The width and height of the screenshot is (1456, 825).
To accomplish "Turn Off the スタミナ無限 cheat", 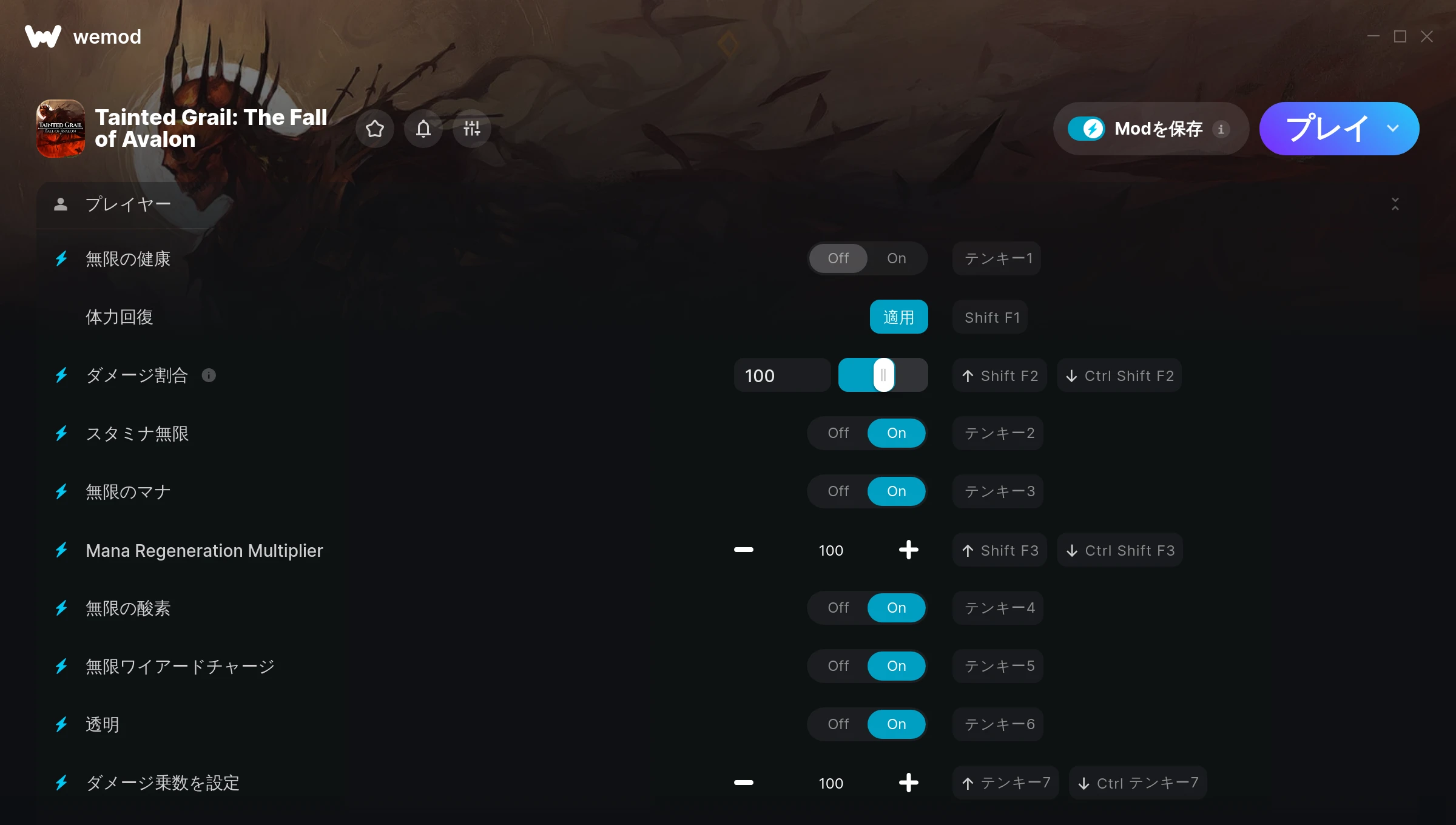I will coord(838,433).
